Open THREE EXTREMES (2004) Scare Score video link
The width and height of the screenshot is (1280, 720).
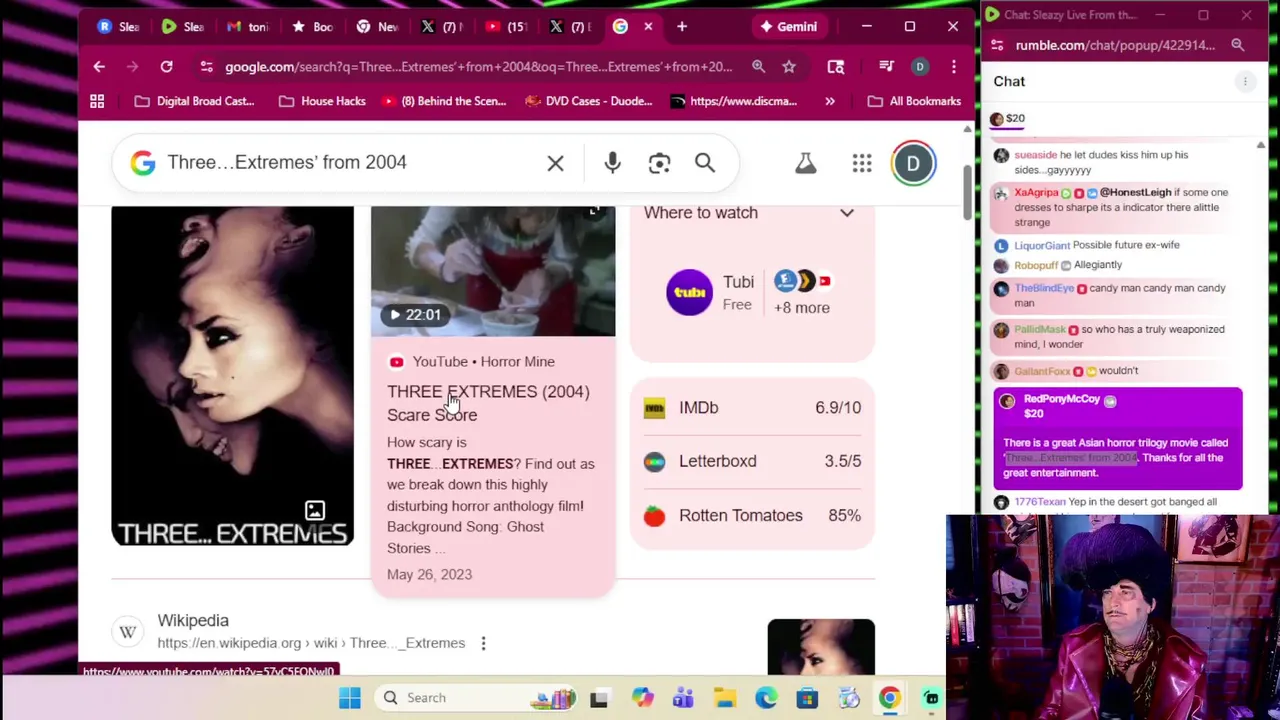click(488, 403)
